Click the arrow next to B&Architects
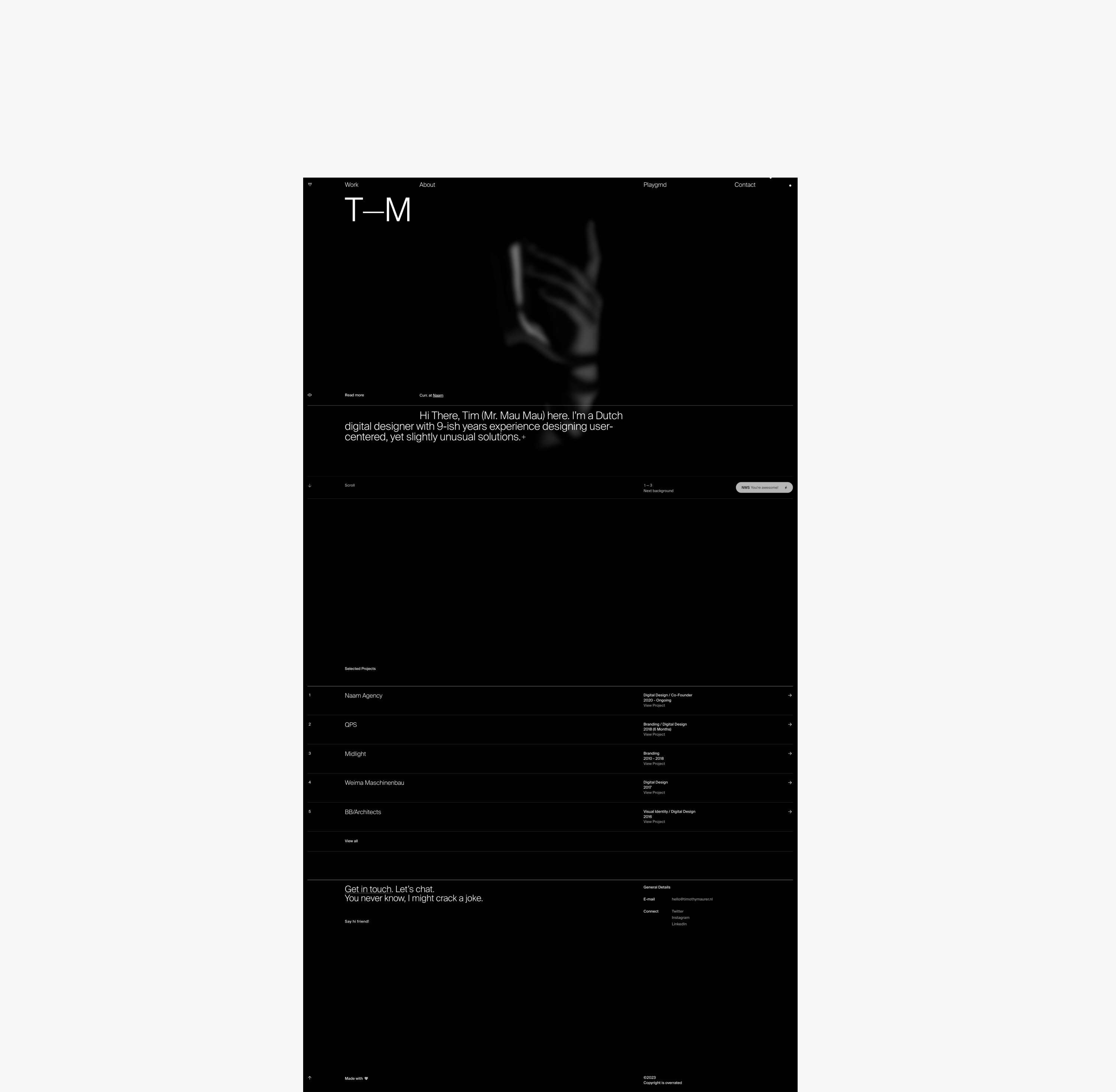1116x1092 pixels. point(790,812)
